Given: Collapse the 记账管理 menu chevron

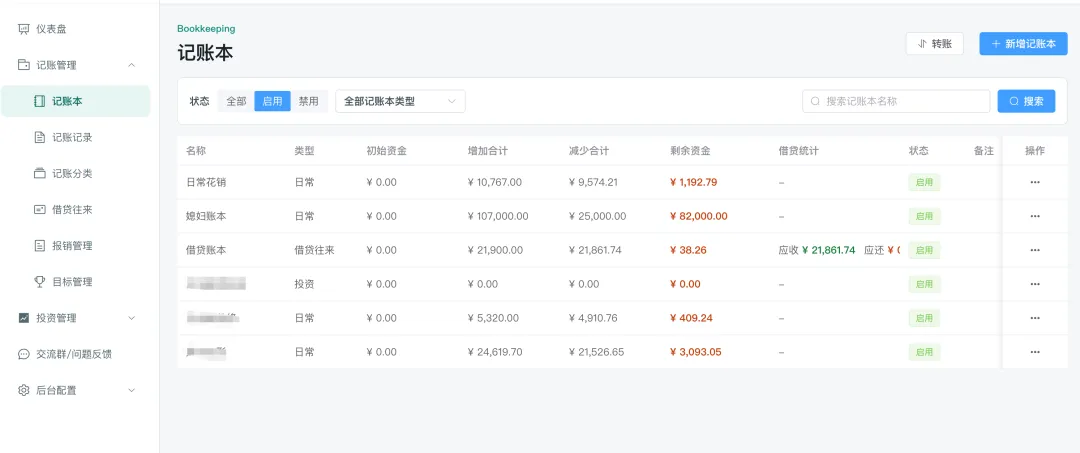Looking at the screenshot, I should pos(132,65).
